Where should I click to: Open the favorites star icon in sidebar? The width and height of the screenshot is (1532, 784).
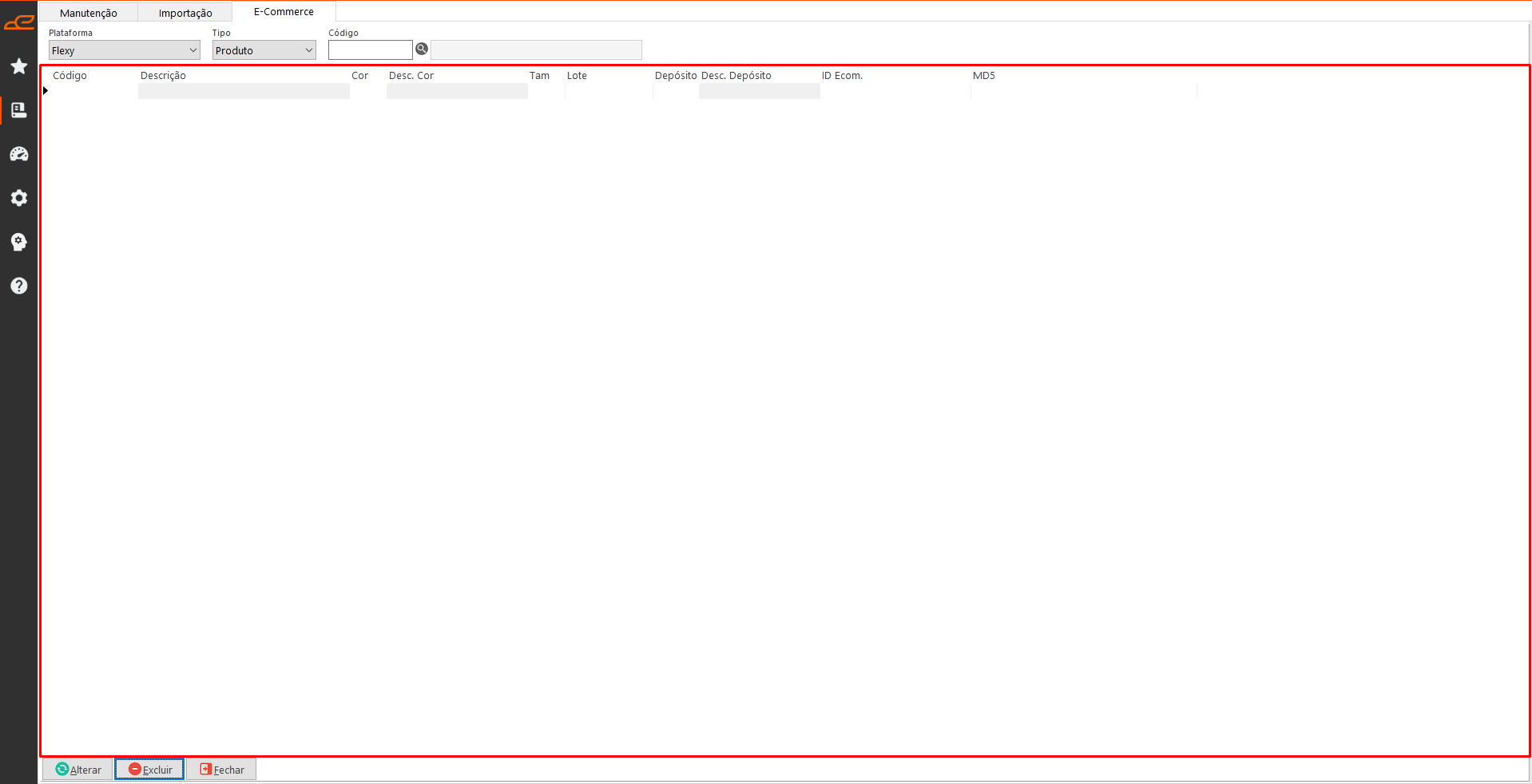pyautogui.click(x=19, y=66)
